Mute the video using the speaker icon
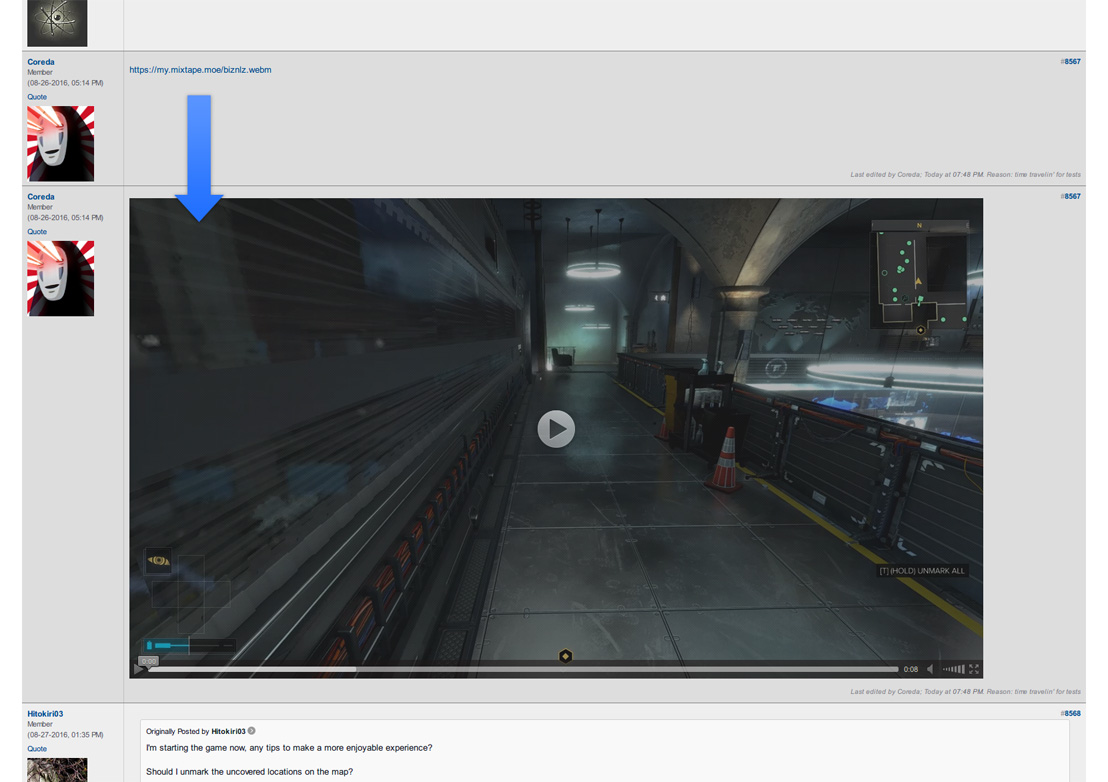This screenshot has height=782, width=1108. coord(931,669)
